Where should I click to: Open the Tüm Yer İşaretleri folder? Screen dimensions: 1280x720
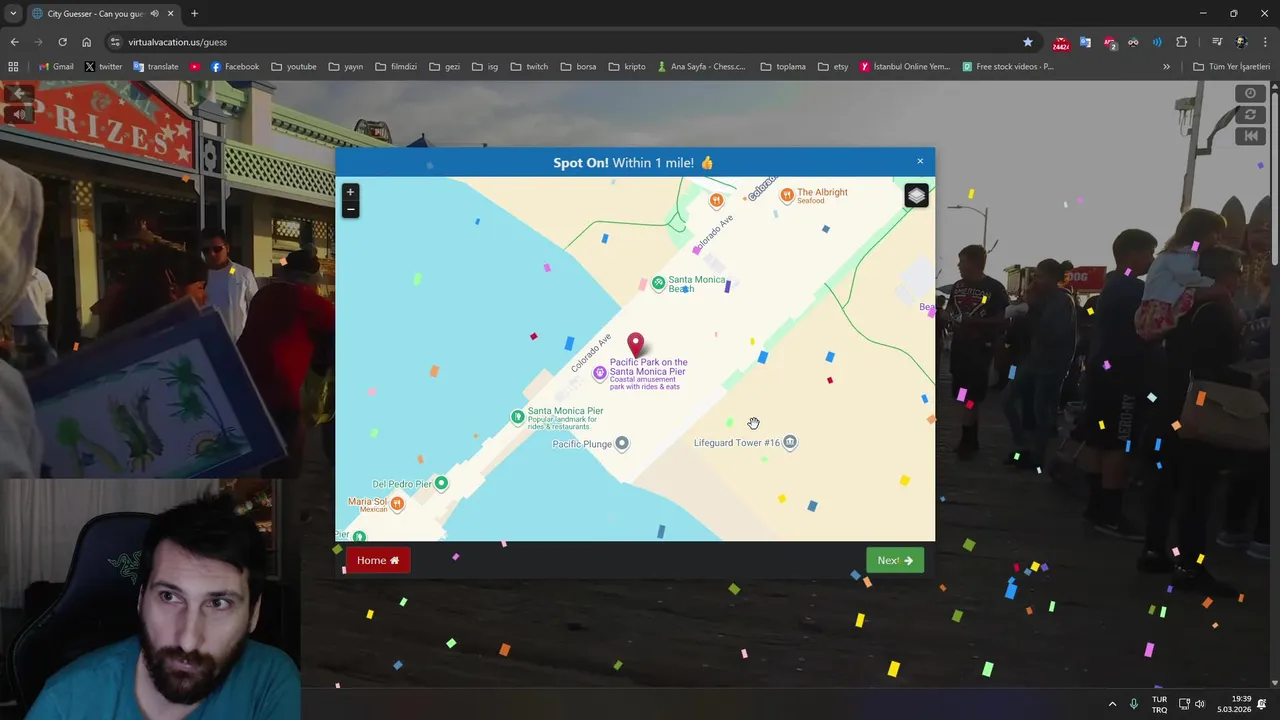point(1231,67)
